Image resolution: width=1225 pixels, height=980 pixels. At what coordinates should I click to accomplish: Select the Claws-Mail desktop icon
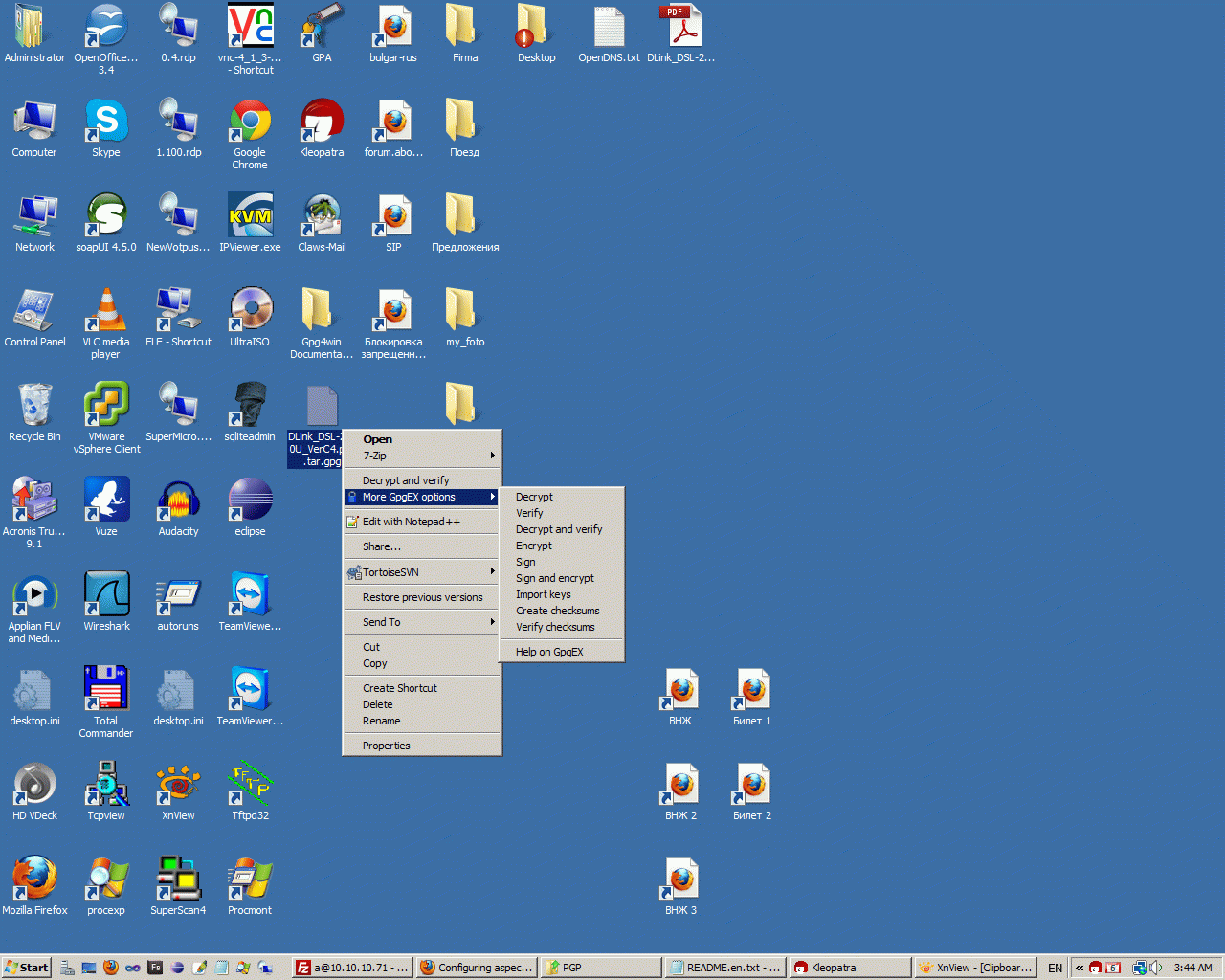coord(322,223)
